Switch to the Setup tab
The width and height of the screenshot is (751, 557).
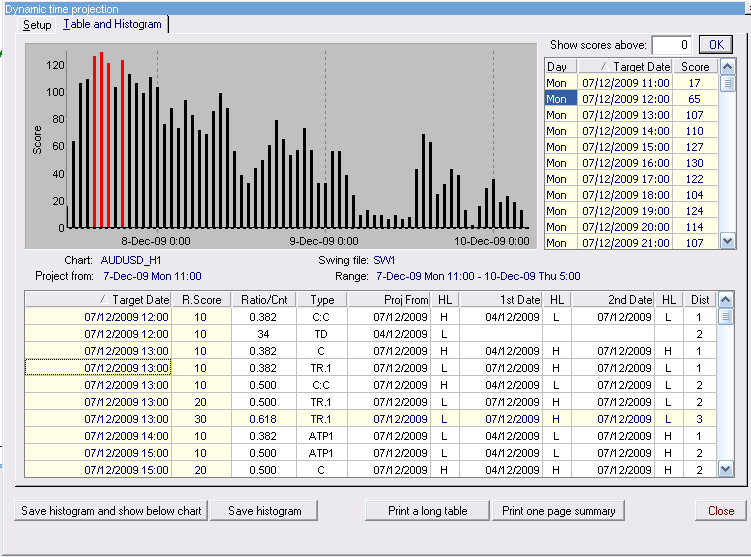(37, 24)
